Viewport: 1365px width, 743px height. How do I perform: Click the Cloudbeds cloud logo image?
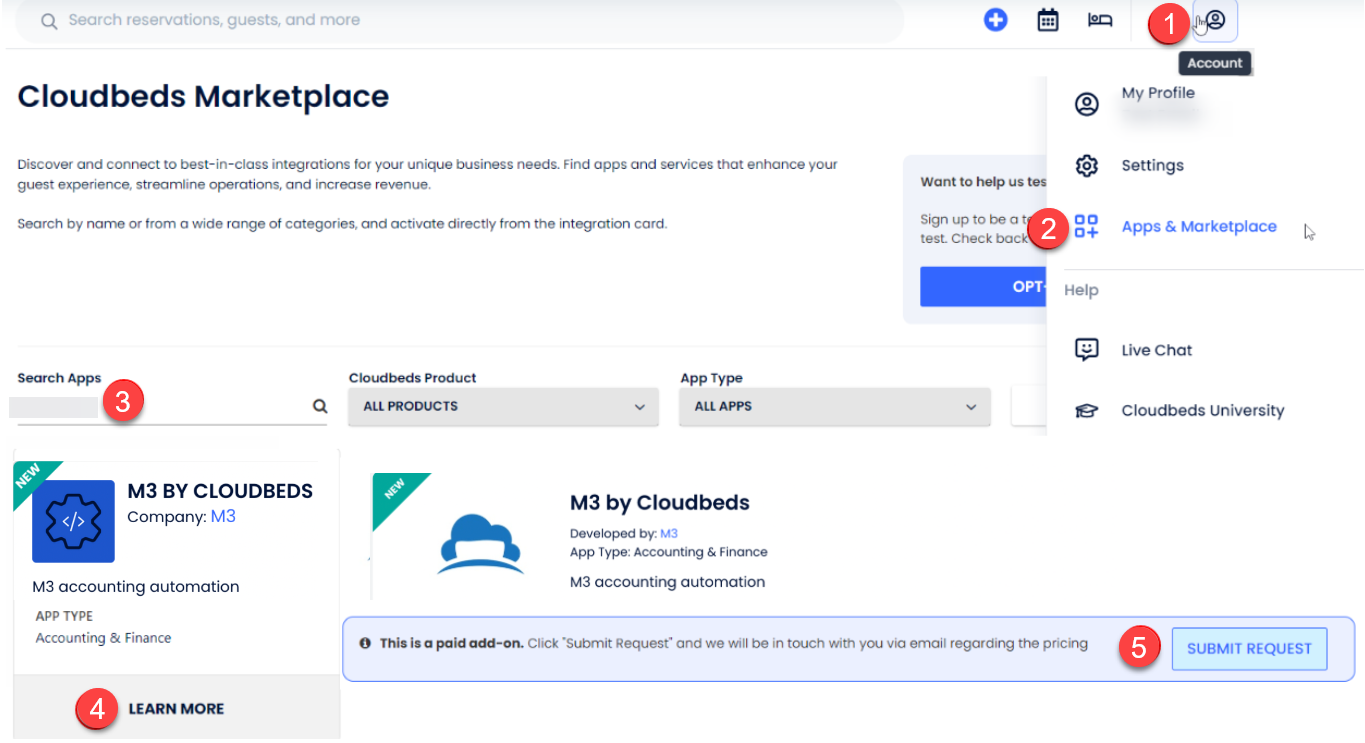pos(481,545)
